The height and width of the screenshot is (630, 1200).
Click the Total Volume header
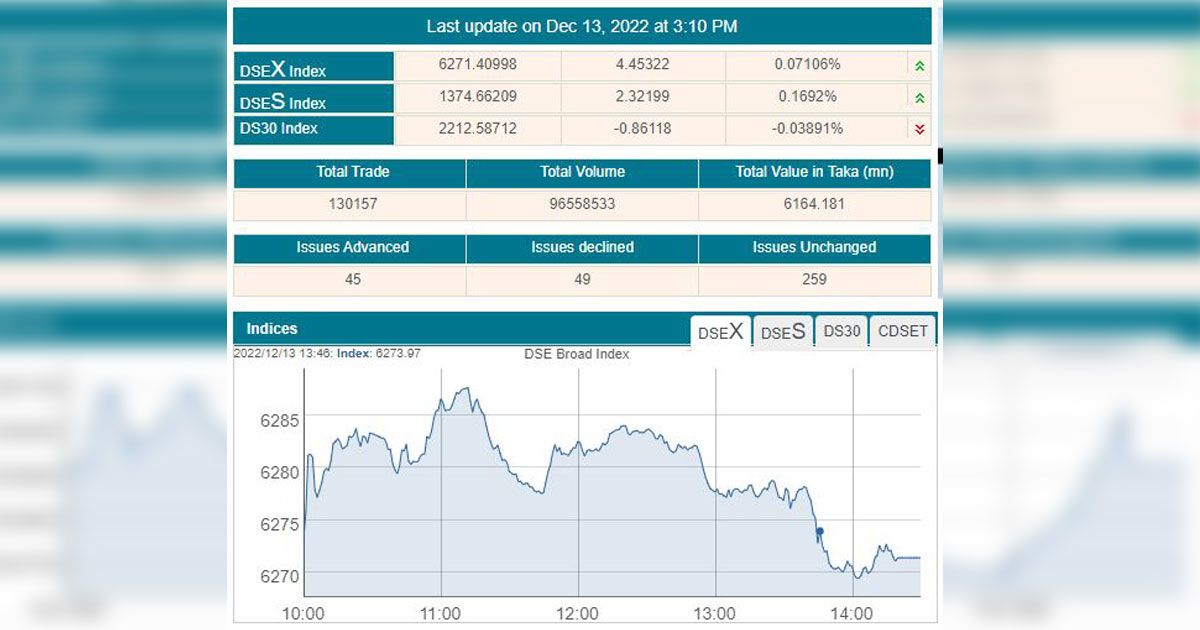tap(583, 172)
